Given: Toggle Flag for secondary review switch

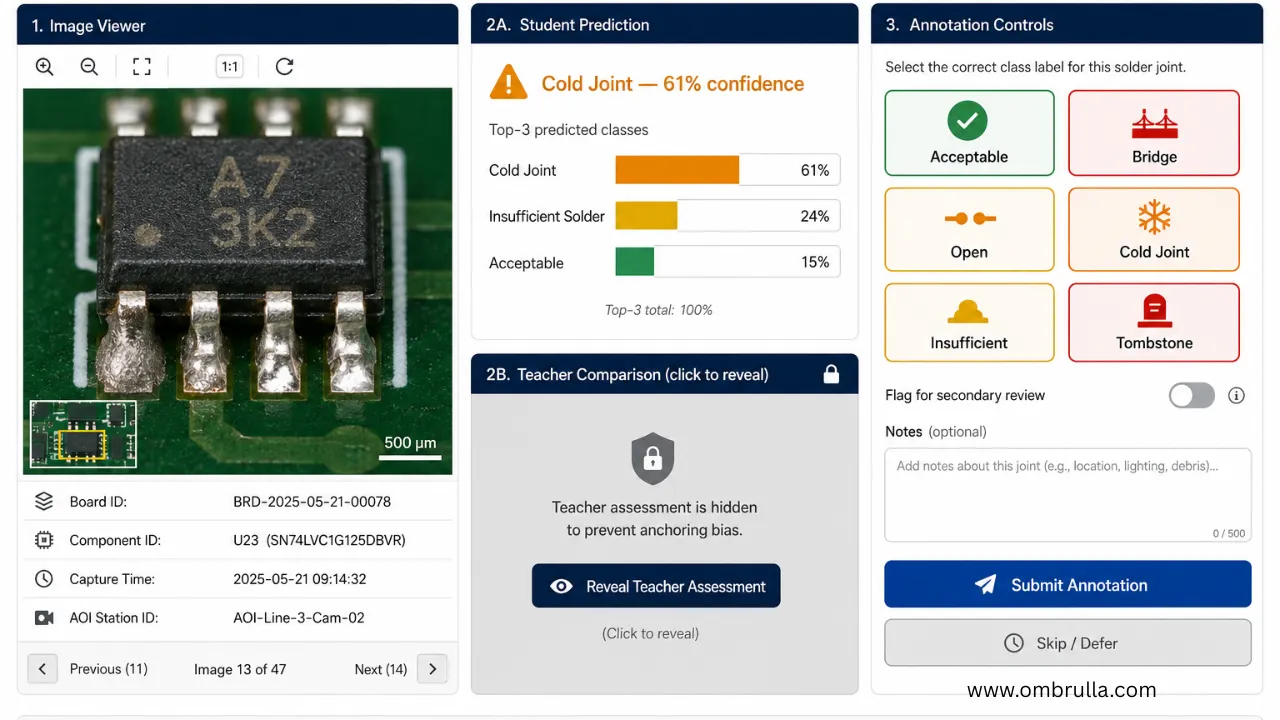Looking at the screenshot, I should pyautogui.click(x=1192, y=395).
